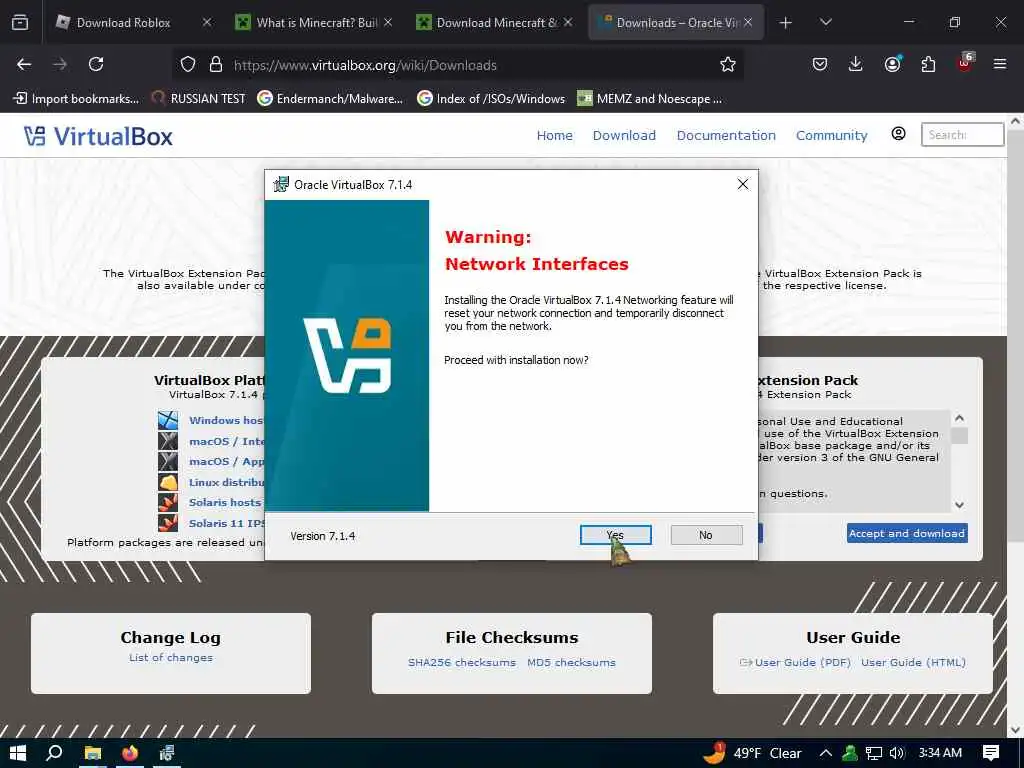Go back to previous page
This screenshot has height=768, width=1024.
(24, 64)
